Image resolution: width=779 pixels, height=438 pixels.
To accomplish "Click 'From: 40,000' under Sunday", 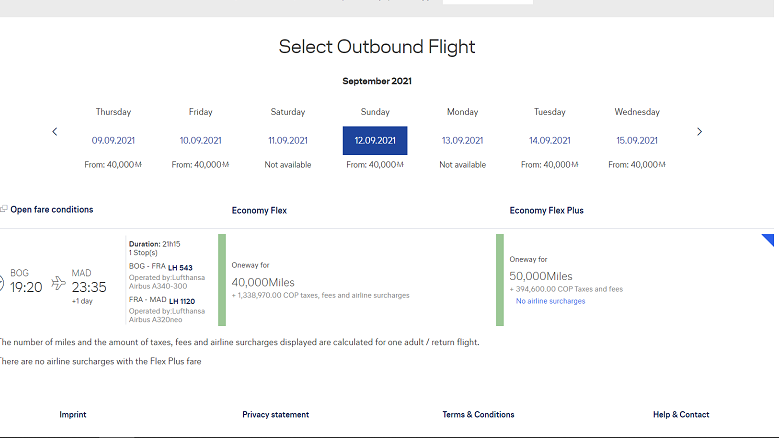I will 375,164.
